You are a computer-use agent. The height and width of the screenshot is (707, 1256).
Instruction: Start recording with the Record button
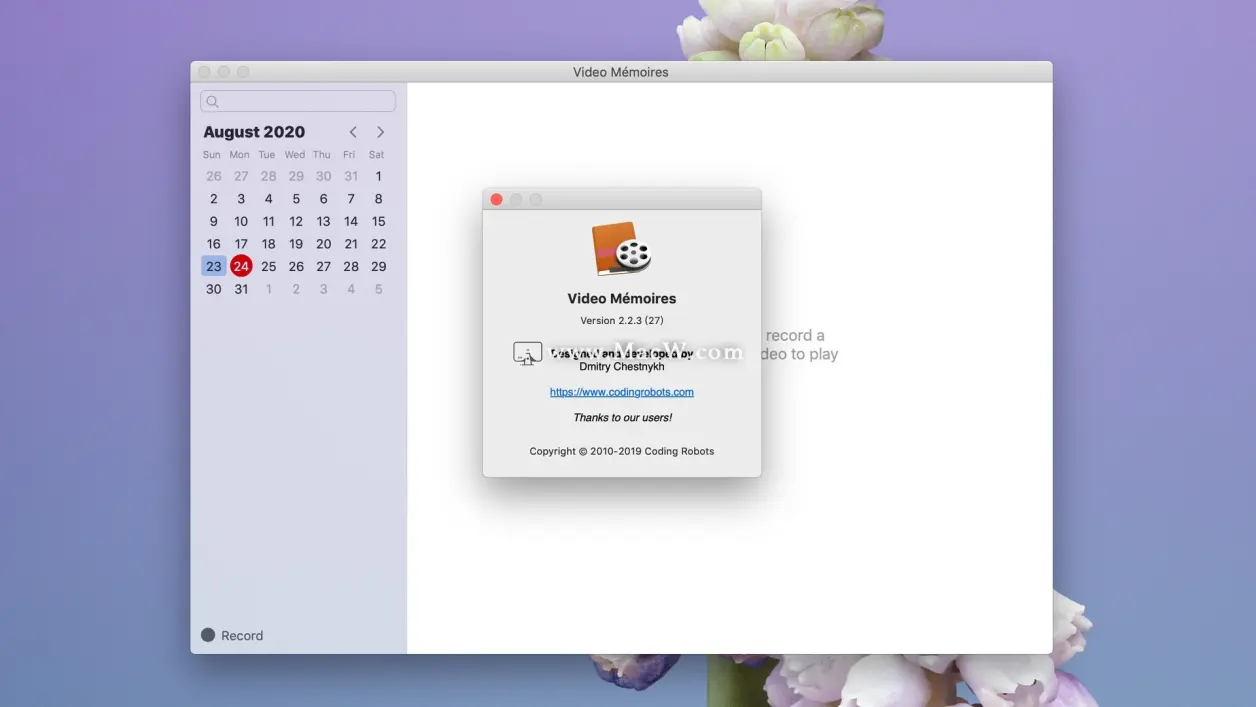point(232,635)
